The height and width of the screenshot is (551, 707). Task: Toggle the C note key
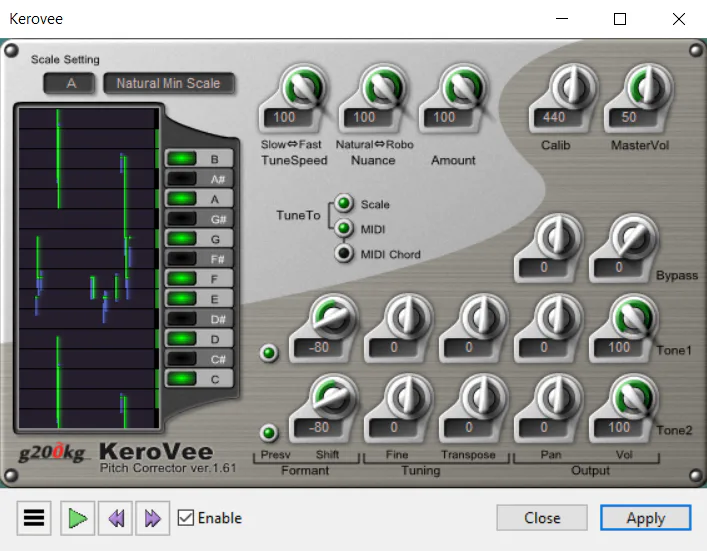click(x=199, y=379)
